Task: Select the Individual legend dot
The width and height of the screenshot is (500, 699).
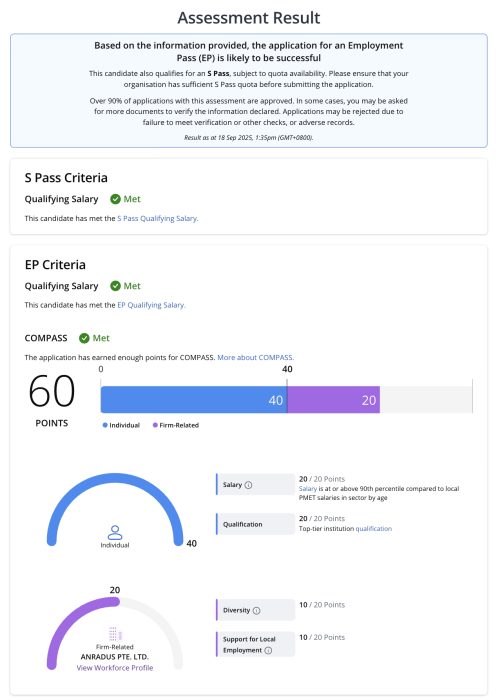Action: 105,425
